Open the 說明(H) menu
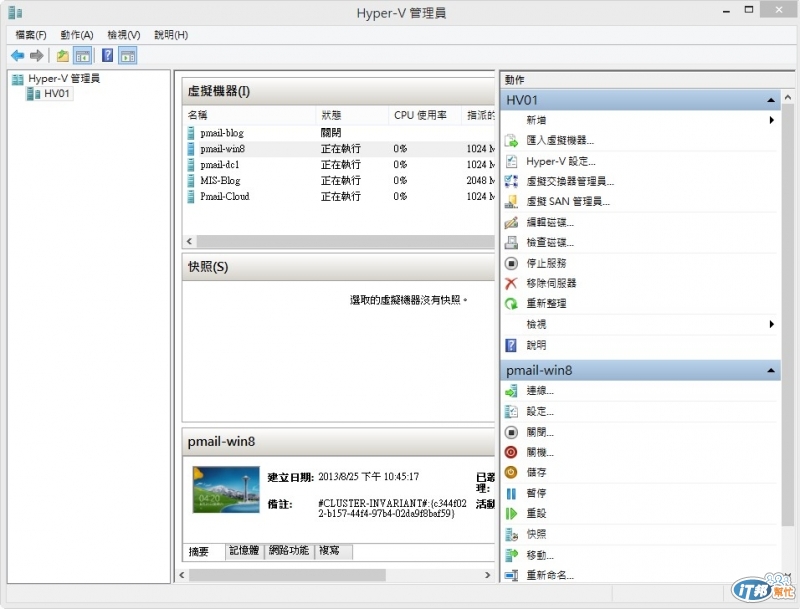The height and width of the screenshot is (609, 800). click(x=171, y=35)
